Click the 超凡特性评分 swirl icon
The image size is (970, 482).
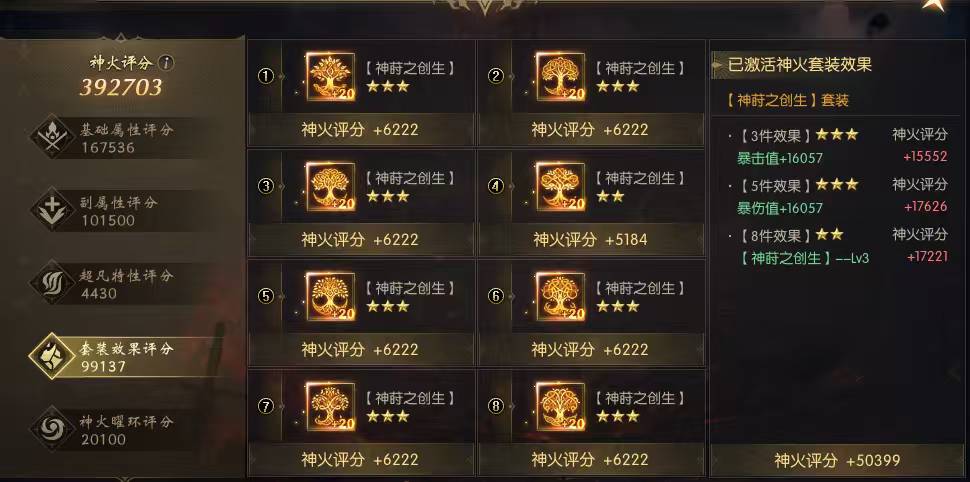click(x=53, y=283)
